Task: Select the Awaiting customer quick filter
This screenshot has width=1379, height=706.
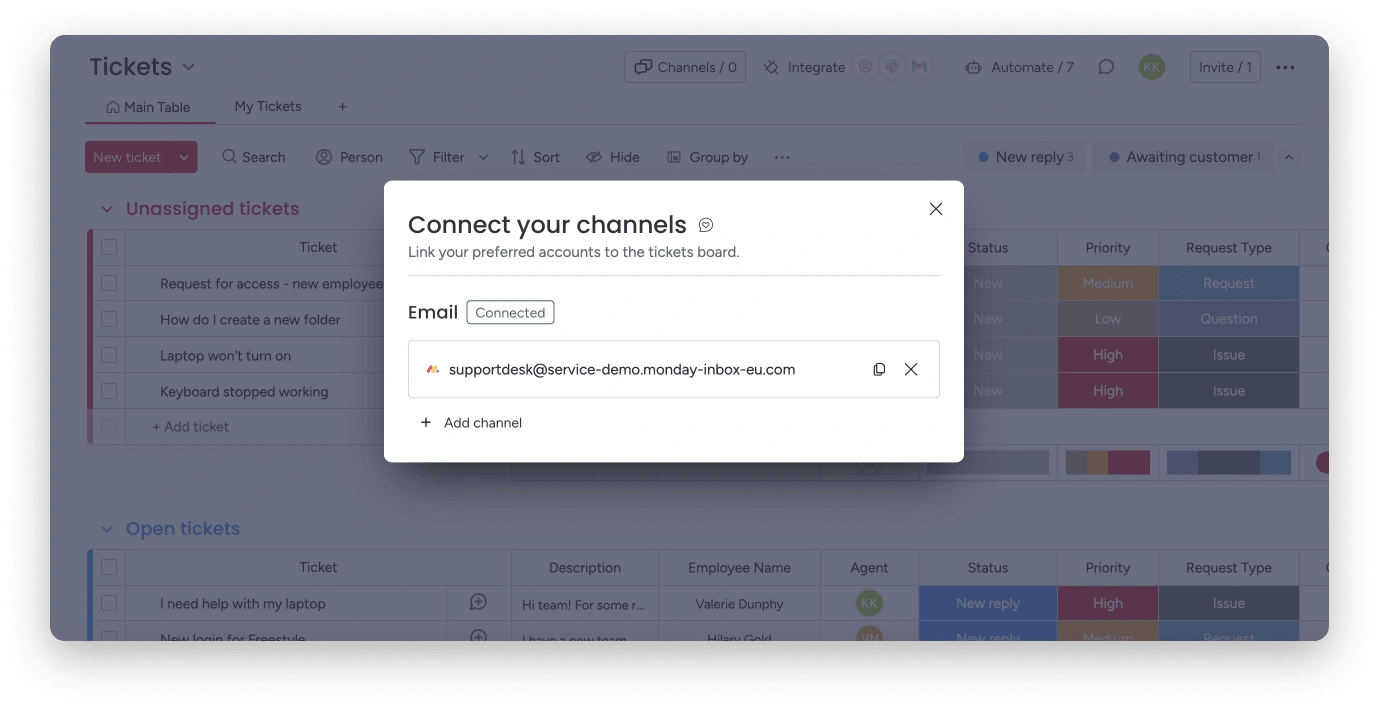Action: pos(1184,157)
